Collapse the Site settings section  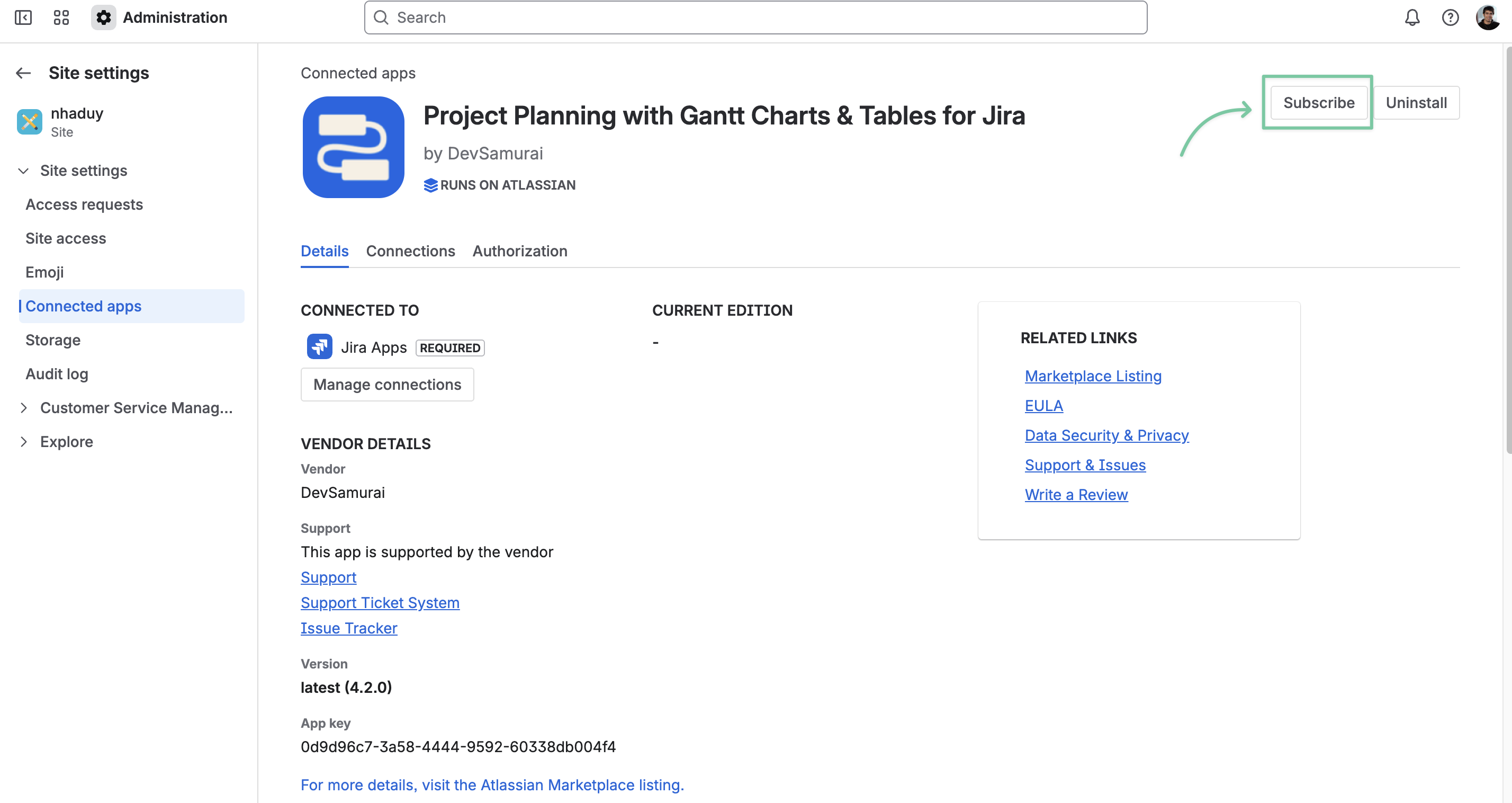[x=23, y=171]
